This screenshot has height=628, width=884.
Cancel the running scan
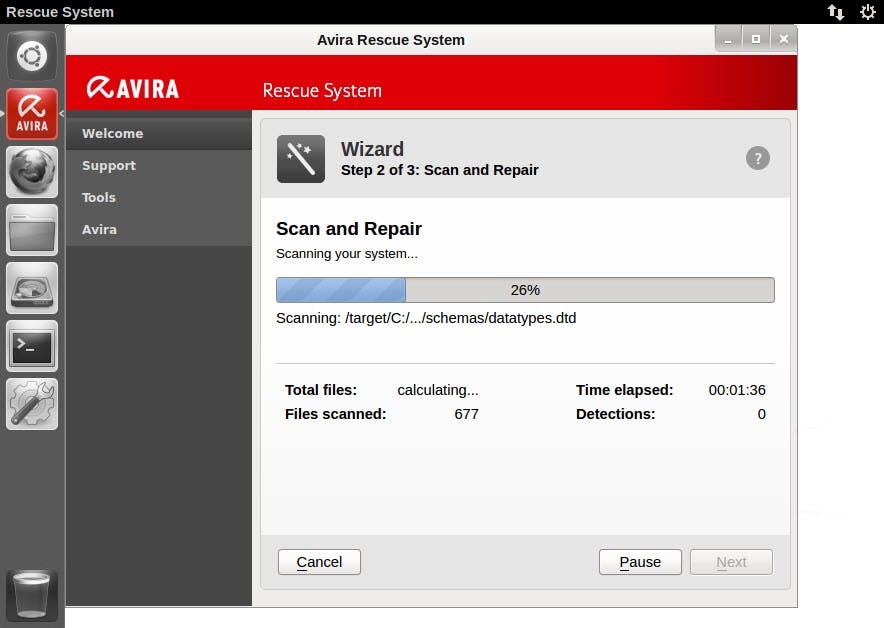coord(319,562)
